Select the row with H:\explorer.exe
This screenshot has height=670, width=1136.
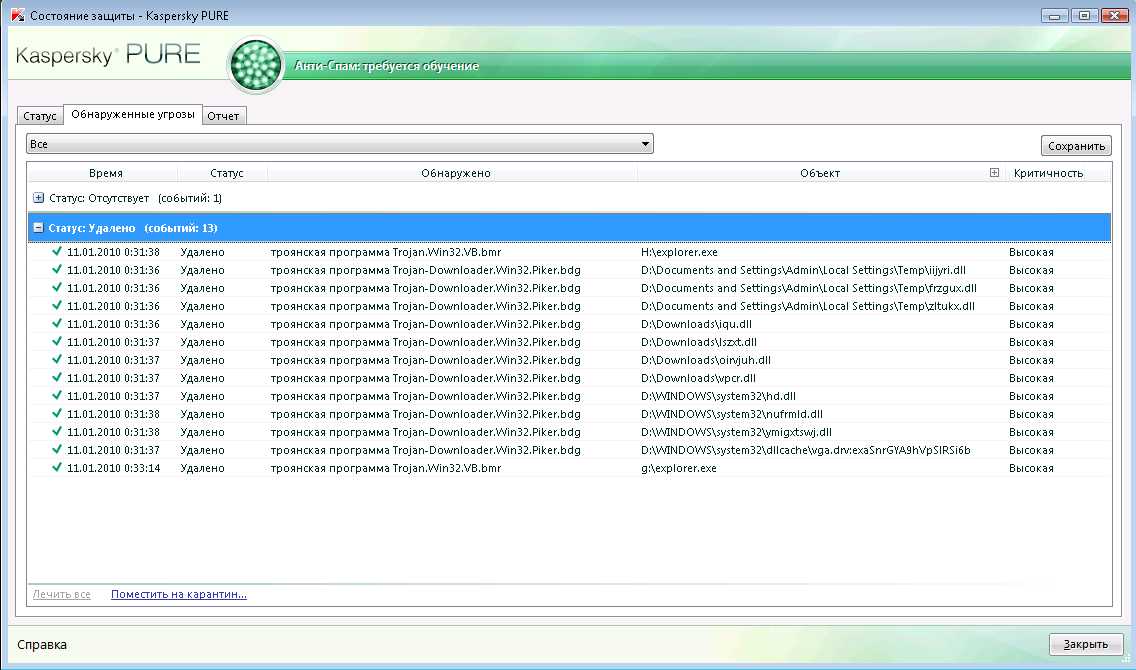click(569, 252)
